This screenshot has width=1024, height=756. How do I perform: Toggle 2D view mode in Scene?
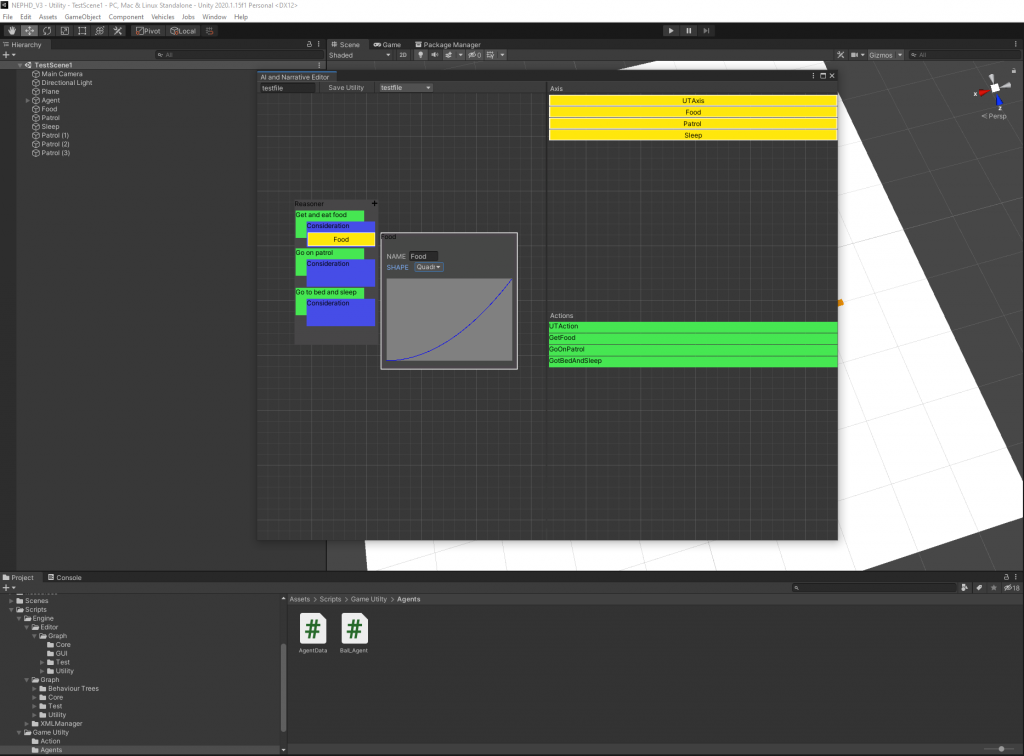pyautogui.click(x=403, y=55)
